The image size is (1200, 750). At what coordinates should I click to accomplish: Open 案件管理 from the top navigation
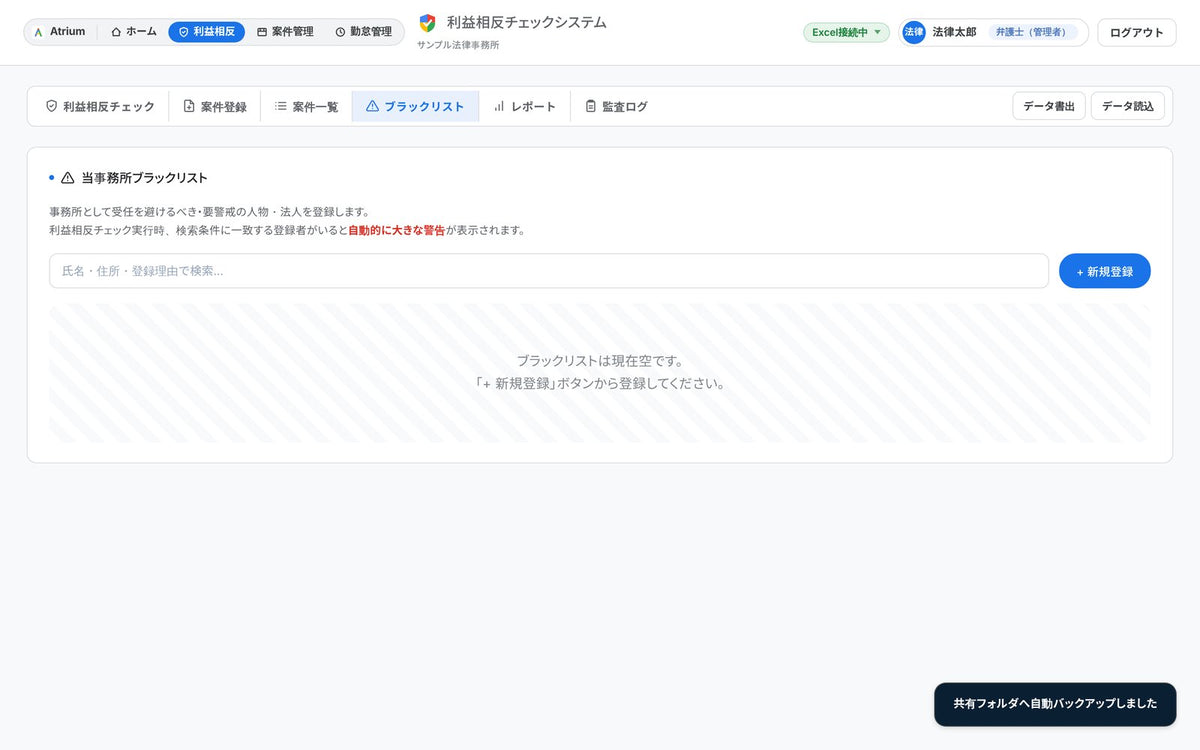point(285,32)
